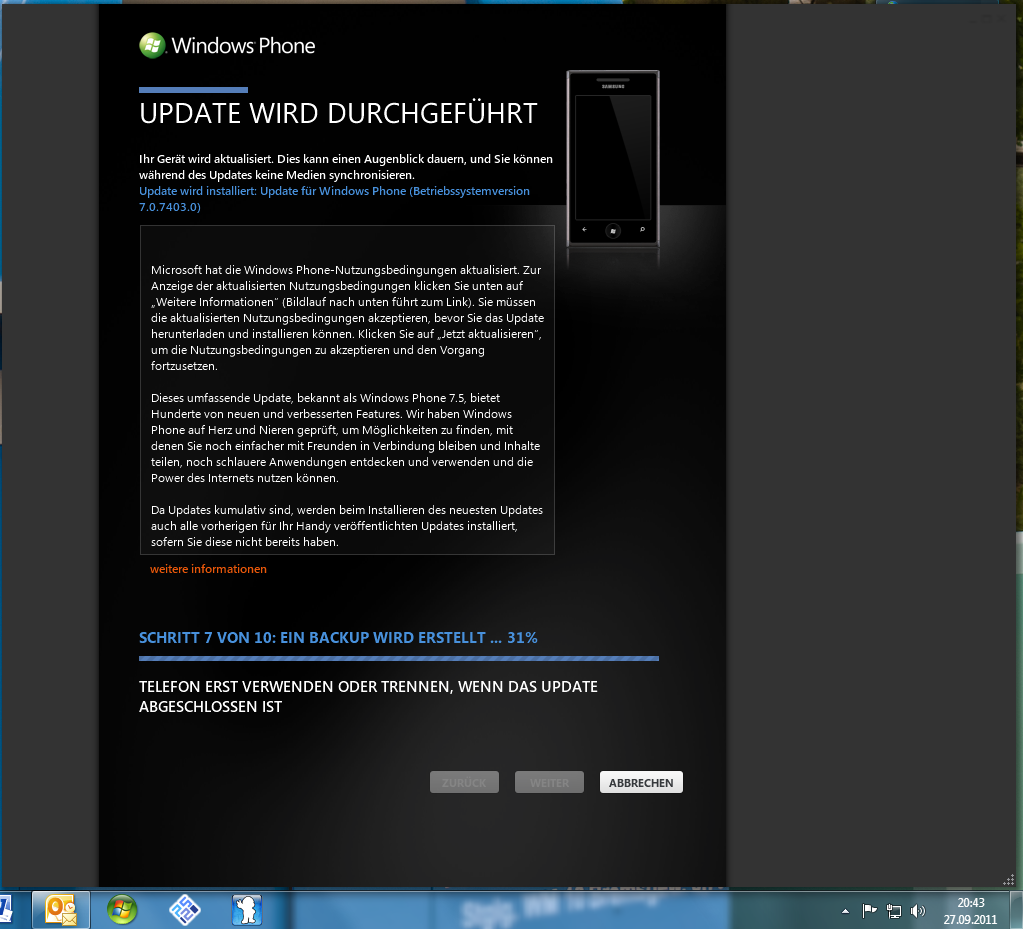Open the orange "weitere informationen" link
This screenshot has height=929, width=1023.
208,569
